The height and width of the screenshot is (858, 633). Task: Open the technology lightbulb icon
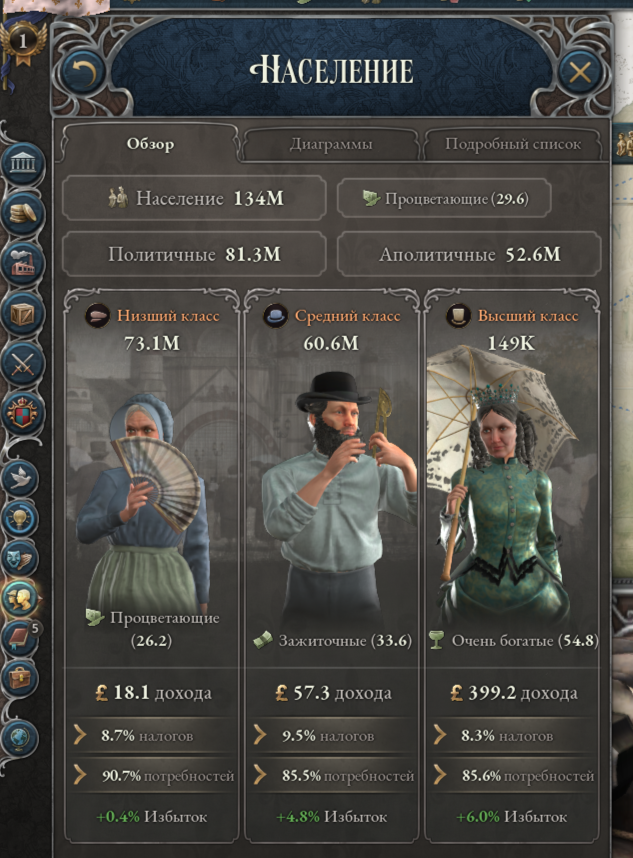coord(21,519)
